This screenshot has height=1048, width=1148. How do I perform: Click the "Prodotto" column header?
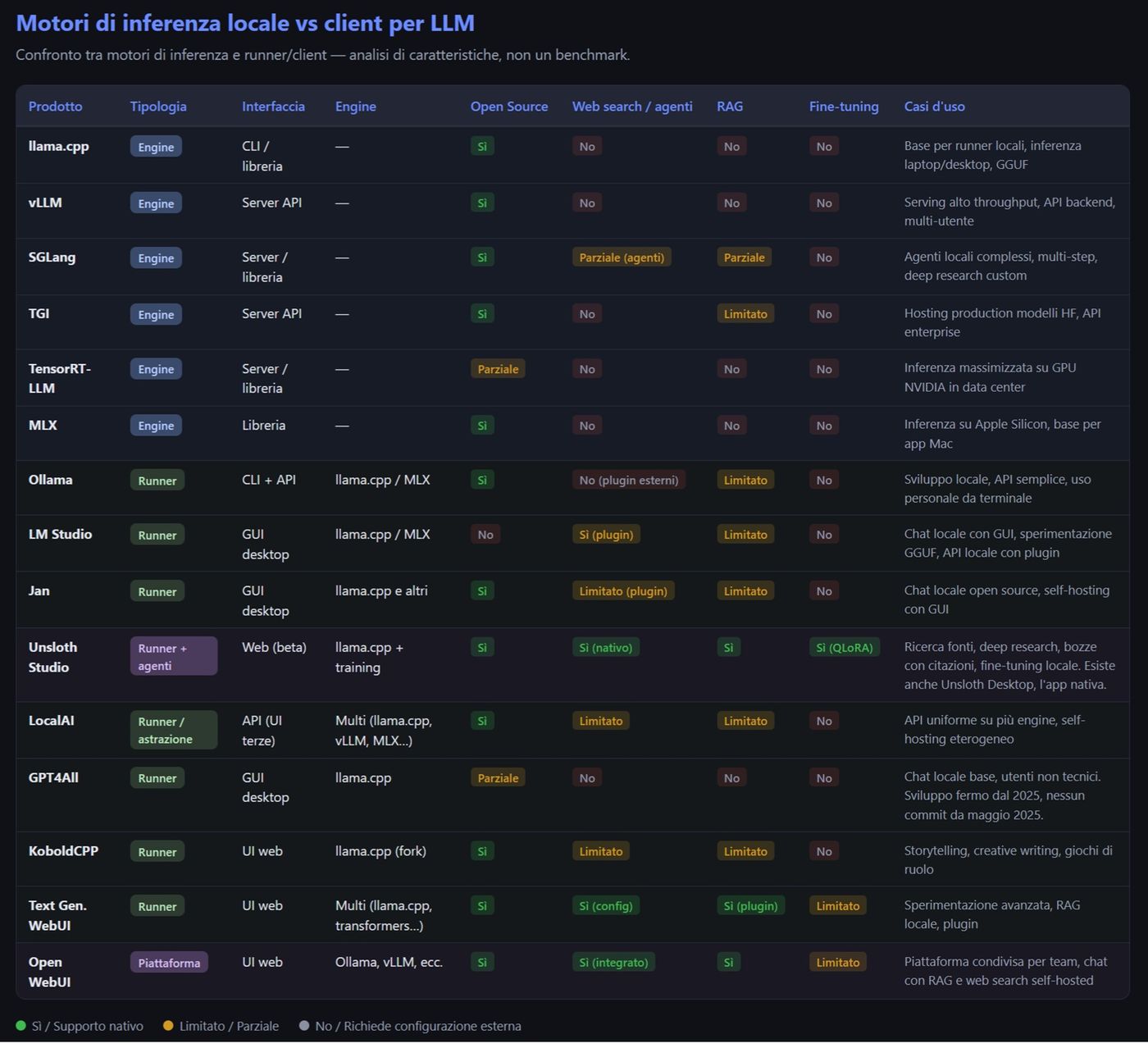click(55, 107)
